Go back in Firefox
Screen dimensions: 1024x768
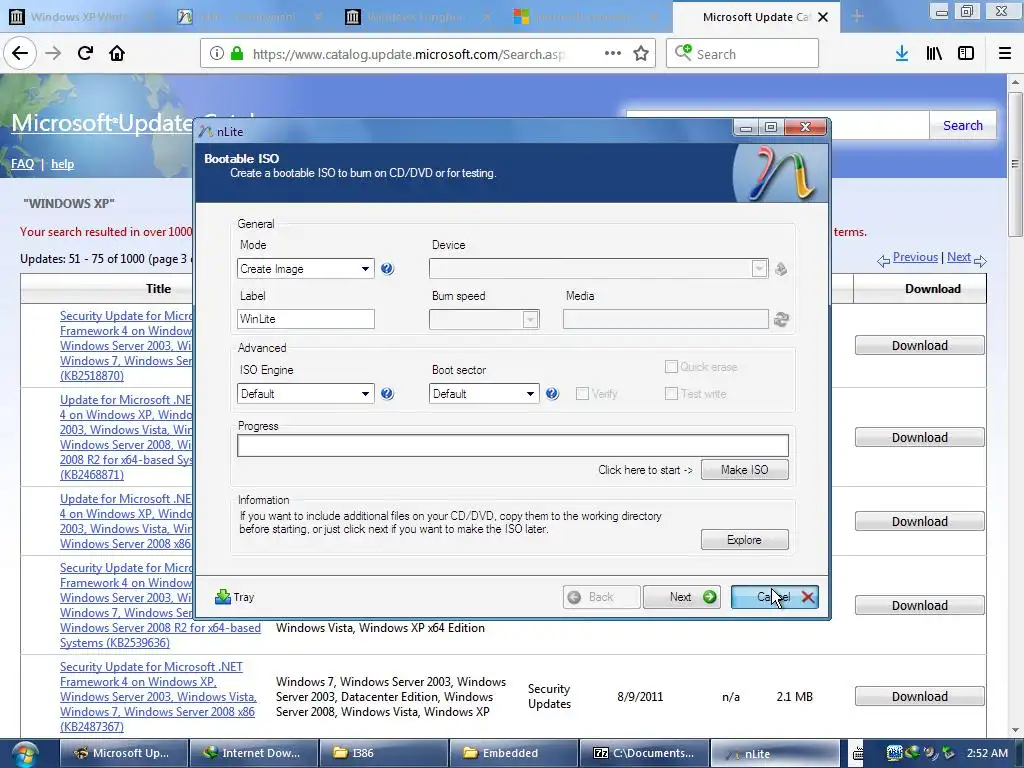point(20,53)
